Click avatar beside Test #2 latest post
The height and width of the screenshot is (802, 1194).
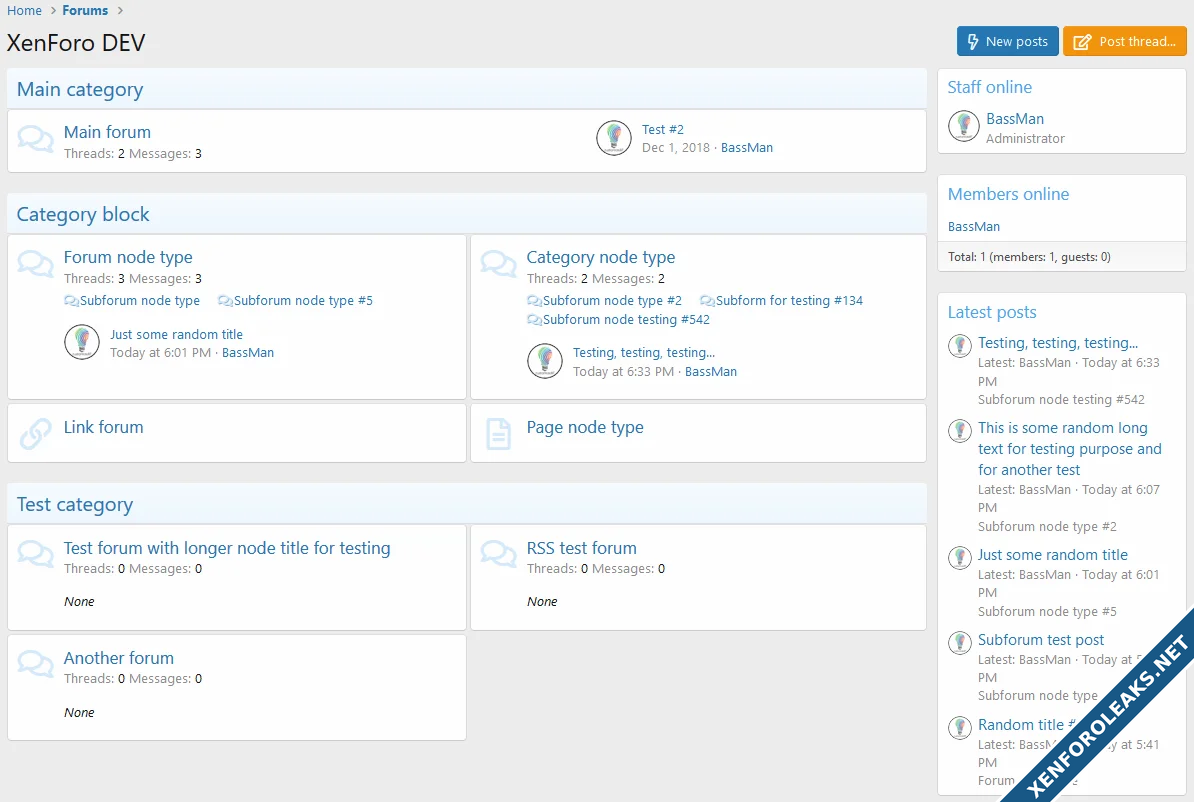pyautogui.click(x=614, y=138)
